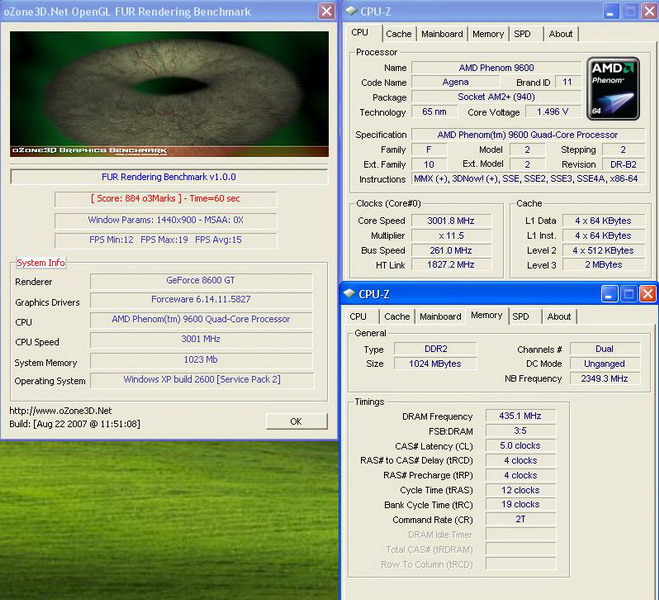Minimize the lower CPU-Z window
The image size is (659, 600).
click(x=609, y=294)
